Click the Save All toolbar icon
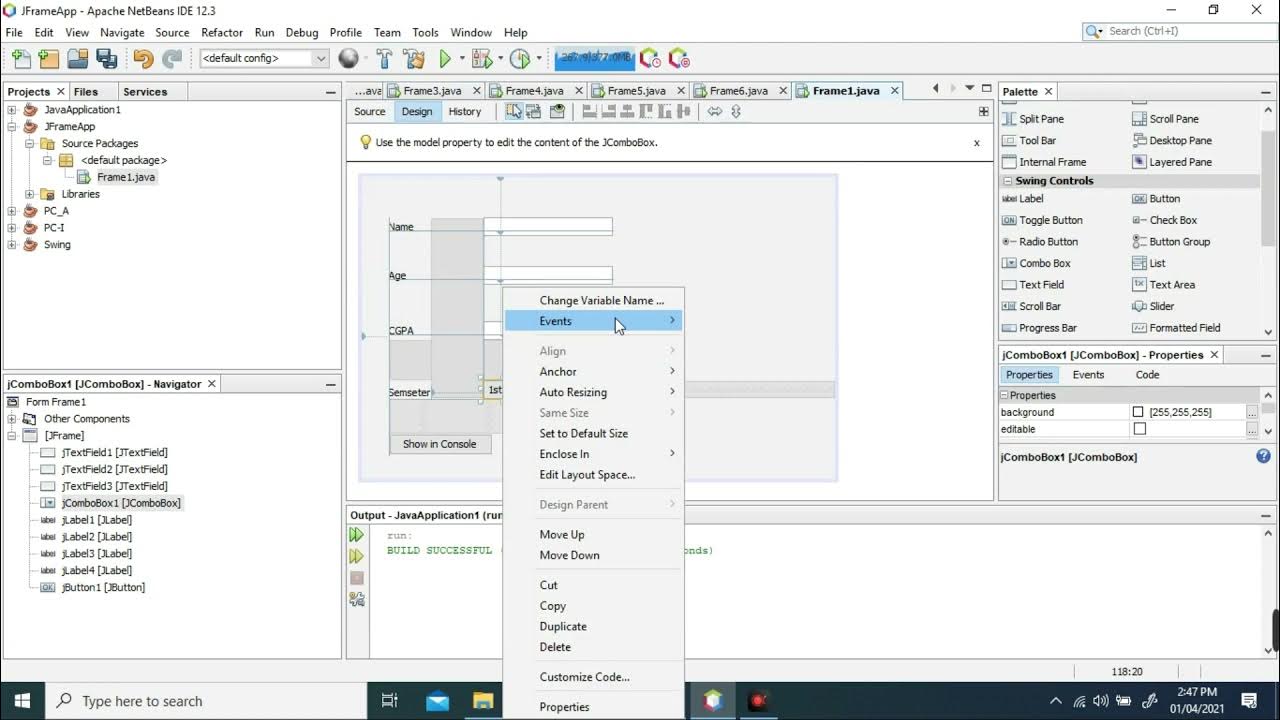1280x720 pixels. click(105, 58)
